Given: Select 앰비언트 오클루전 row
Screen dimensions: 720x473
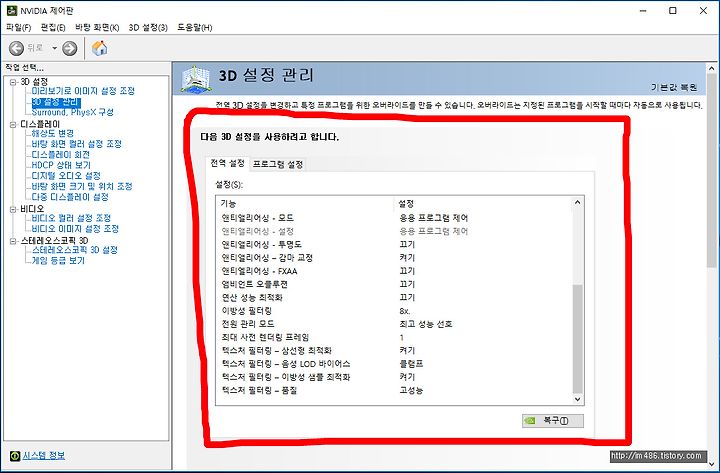Looking at the screenshot, I should [x=394, y=284].
